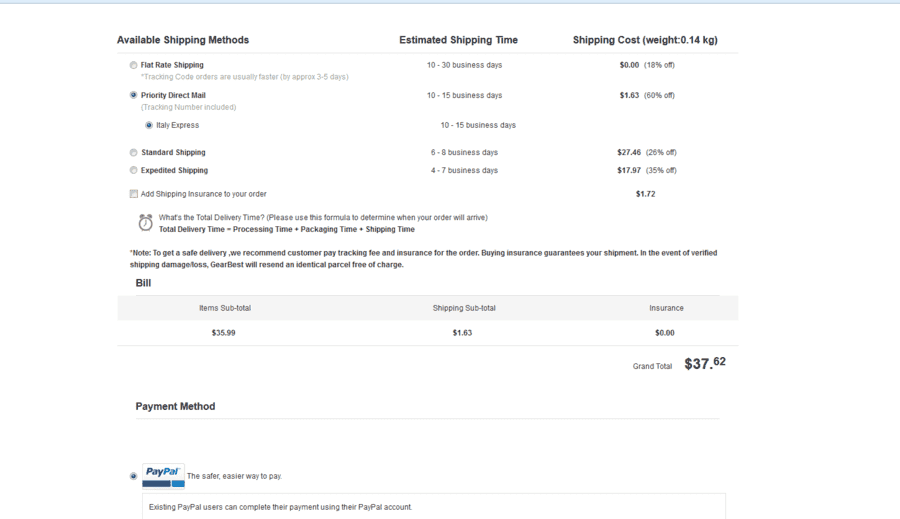The width and height of the screenshot is (900, 519).
Task: Select the Priority Direct Mail radio button
Action: 133,95
